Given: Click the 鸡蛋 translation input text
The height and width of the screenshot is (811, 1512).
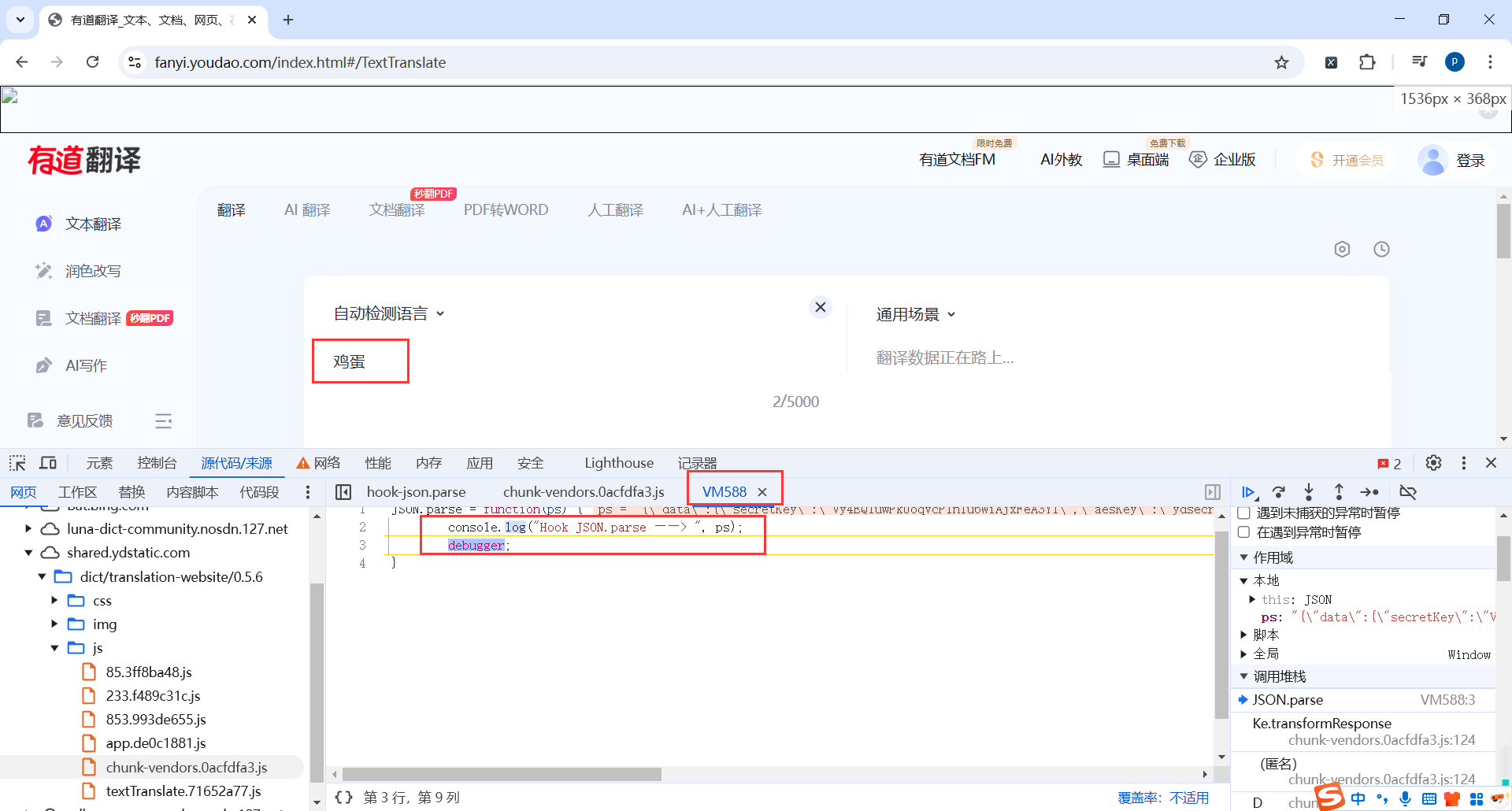Looking at the screenshot, I should (x=349, y=361).
